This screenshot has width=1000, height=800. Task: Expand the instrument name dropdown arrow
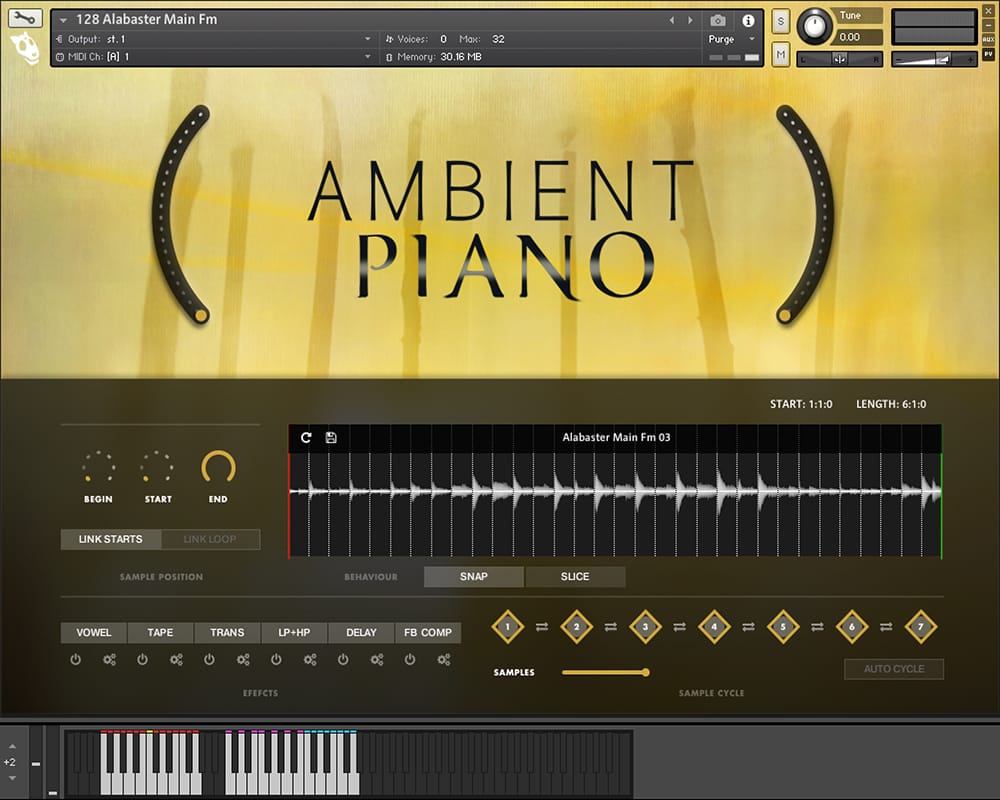click(x=64, y=20)
